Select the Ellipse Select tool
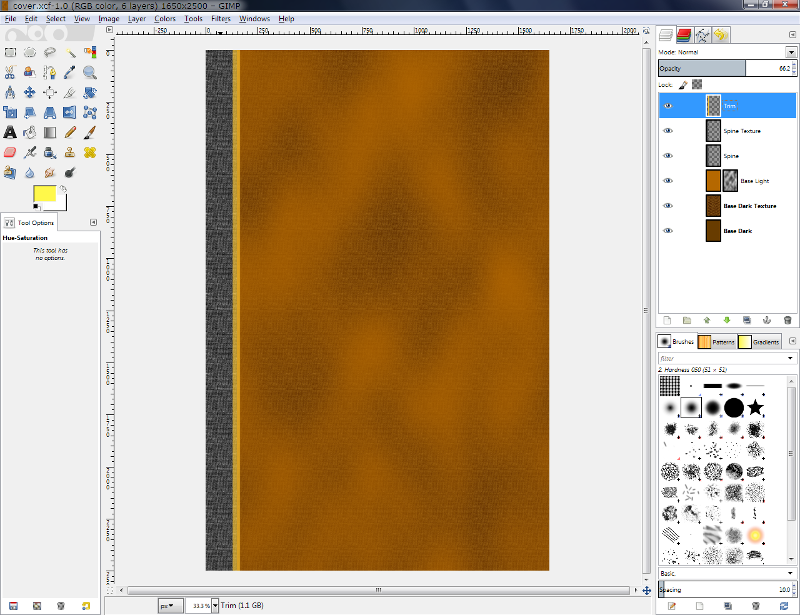The width and height of the screenshot is (800, 615). pos(30,53)
